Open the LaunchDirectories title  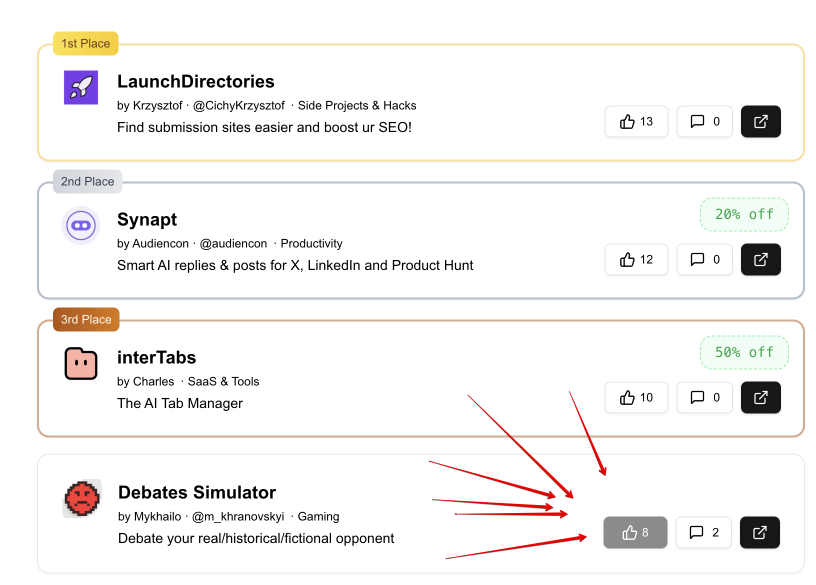(196, 82)
